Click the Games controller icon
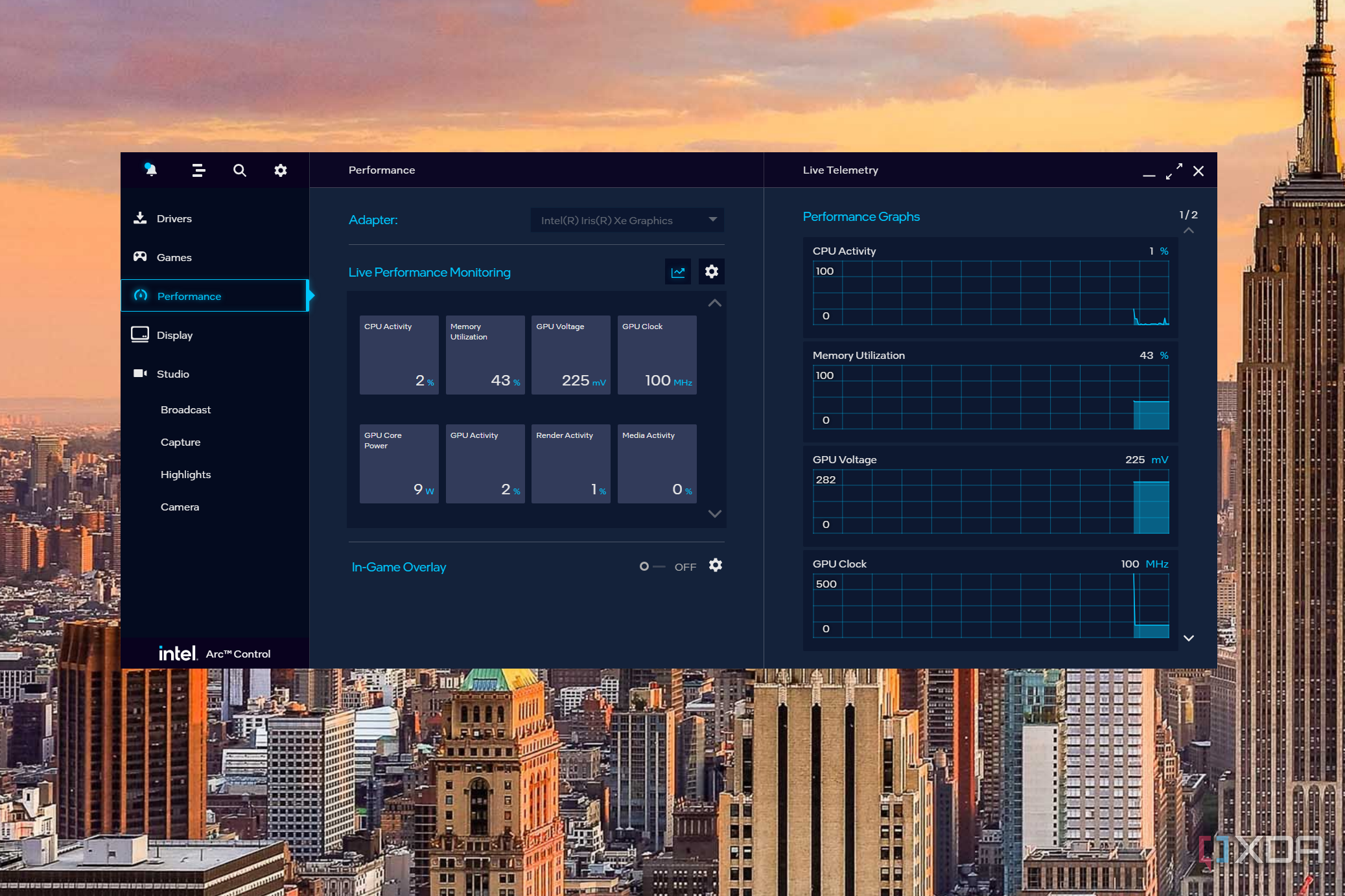 coord(140,257)
